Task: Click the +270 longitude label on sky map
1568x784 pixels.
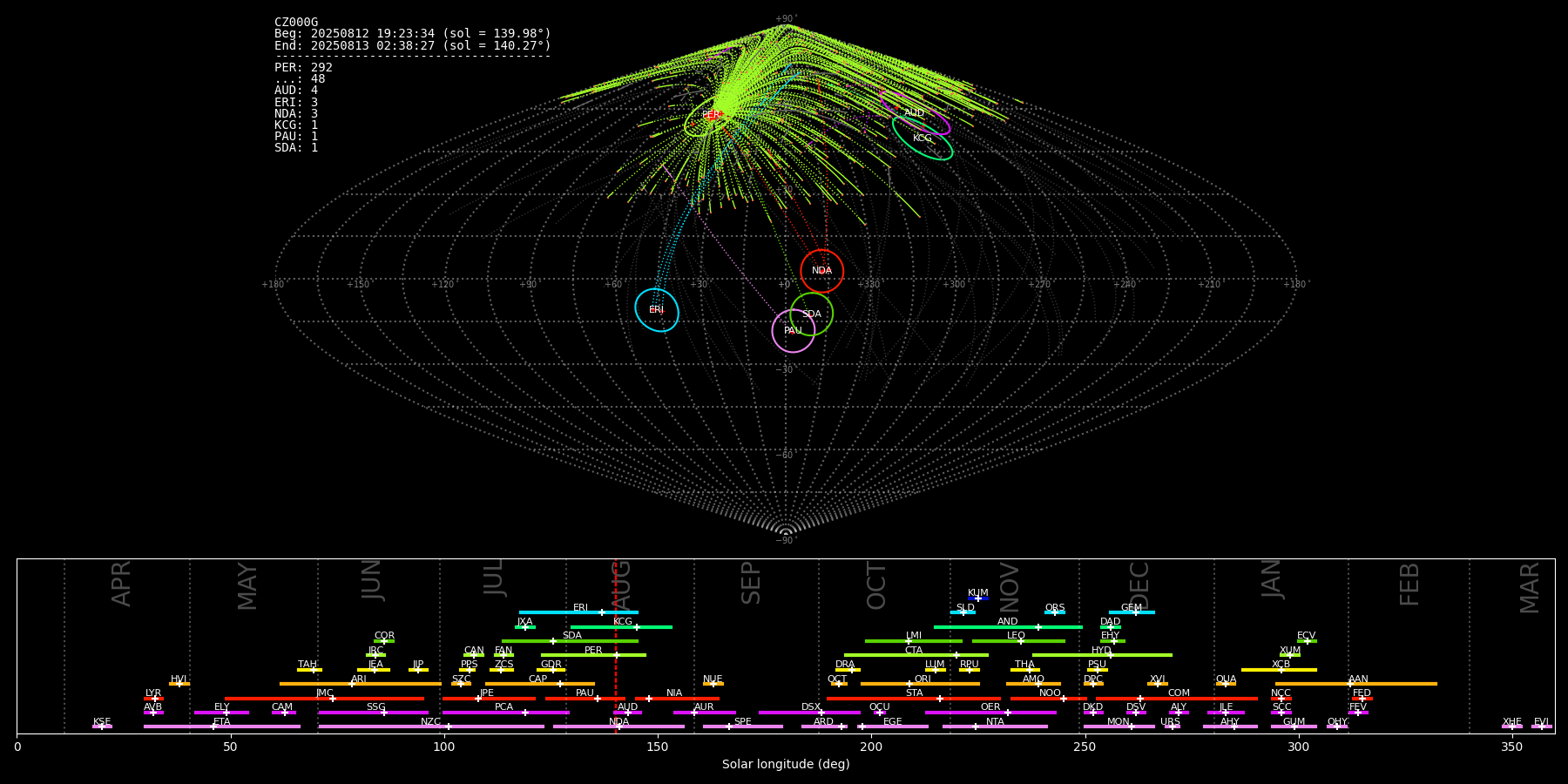Action: 1038,285
